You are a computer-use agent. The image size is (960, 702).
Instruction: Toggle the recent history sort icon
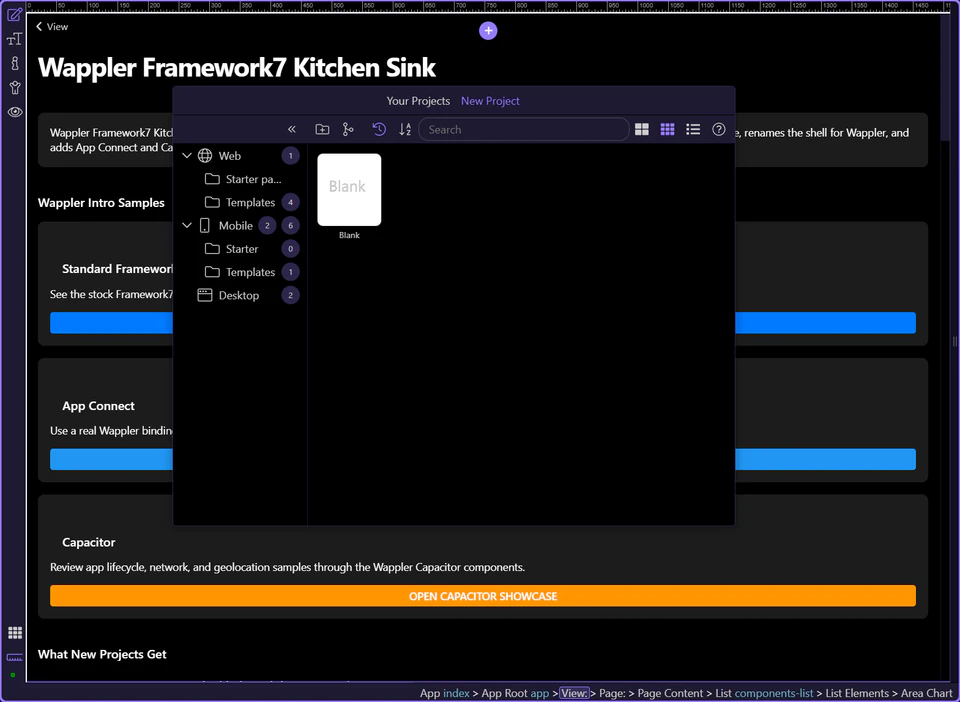pos(379,129)
